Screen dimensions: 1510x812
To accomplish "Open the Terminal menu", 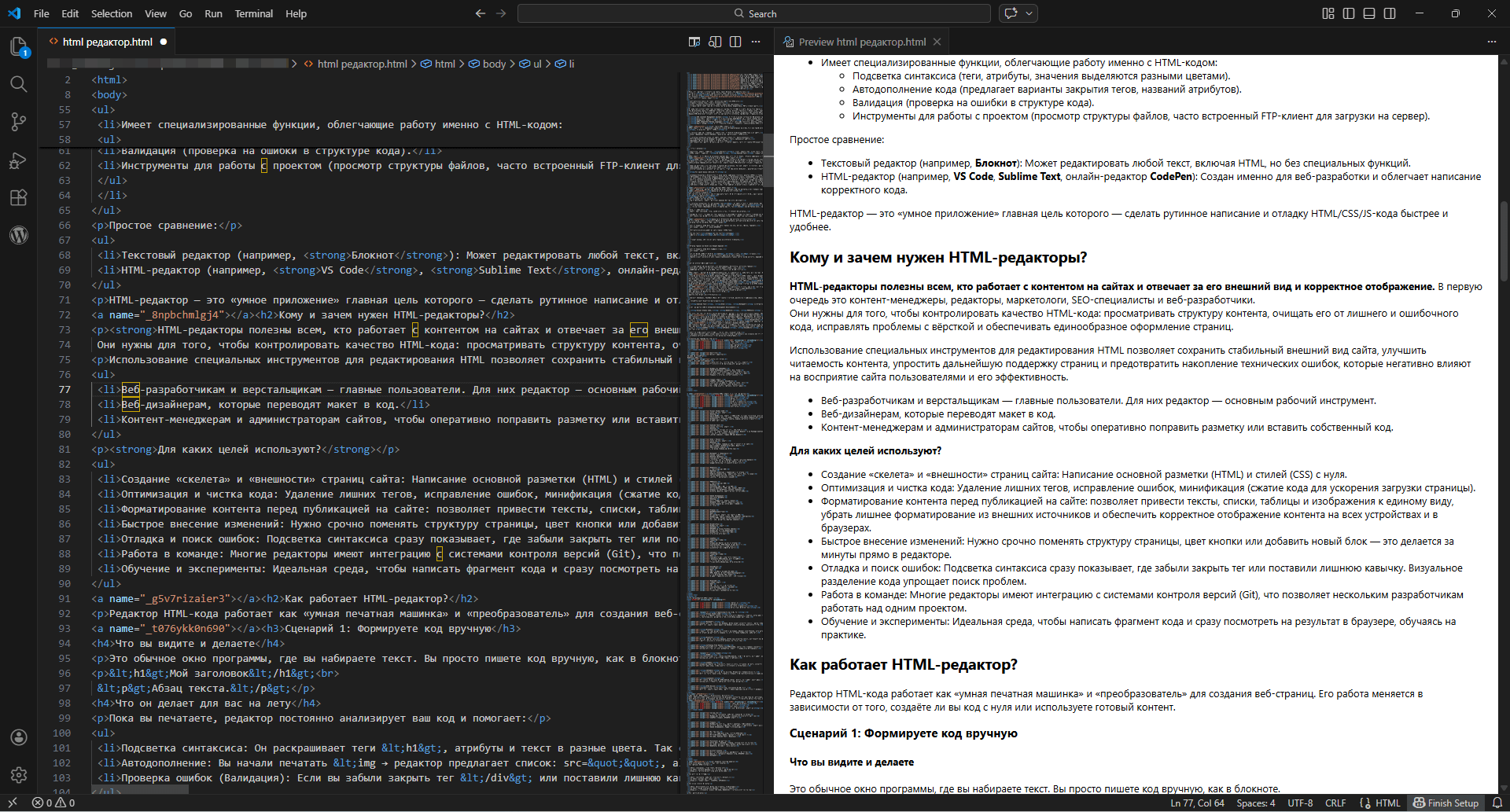I will 253,13.
